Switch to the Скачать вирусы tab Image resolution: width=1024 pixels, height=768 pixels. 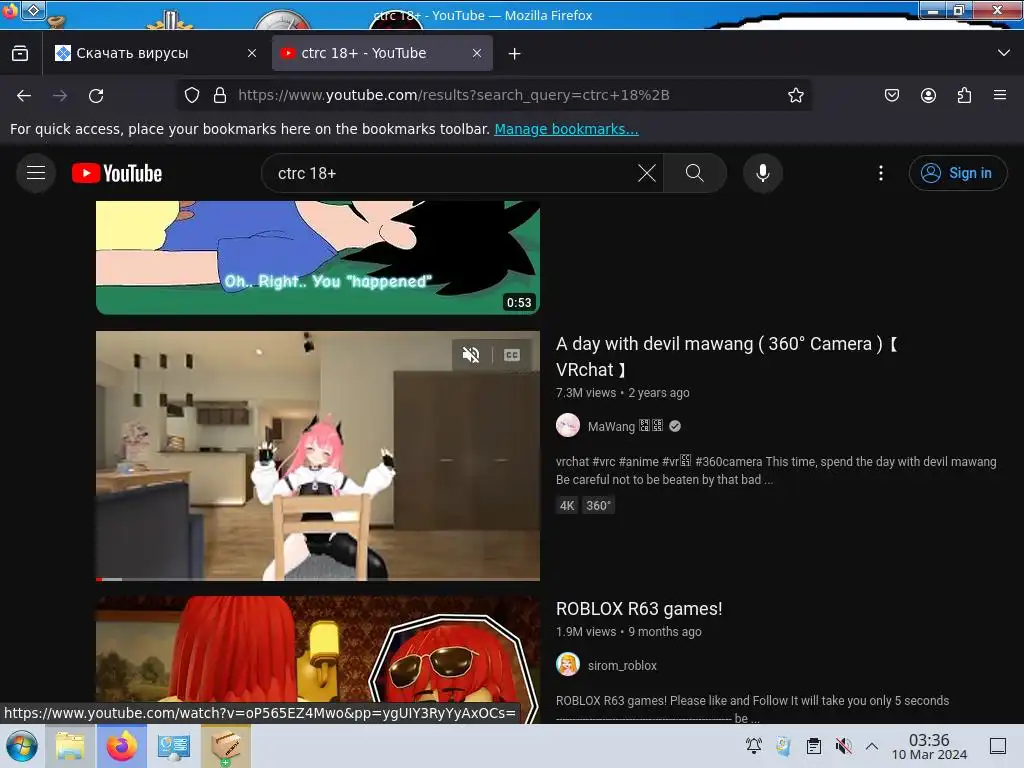tap(157, 53)
